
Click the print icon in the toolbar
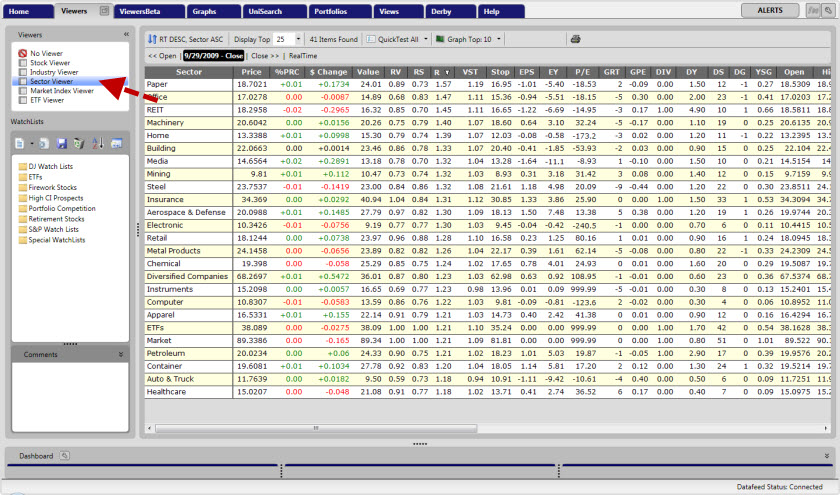575,39
